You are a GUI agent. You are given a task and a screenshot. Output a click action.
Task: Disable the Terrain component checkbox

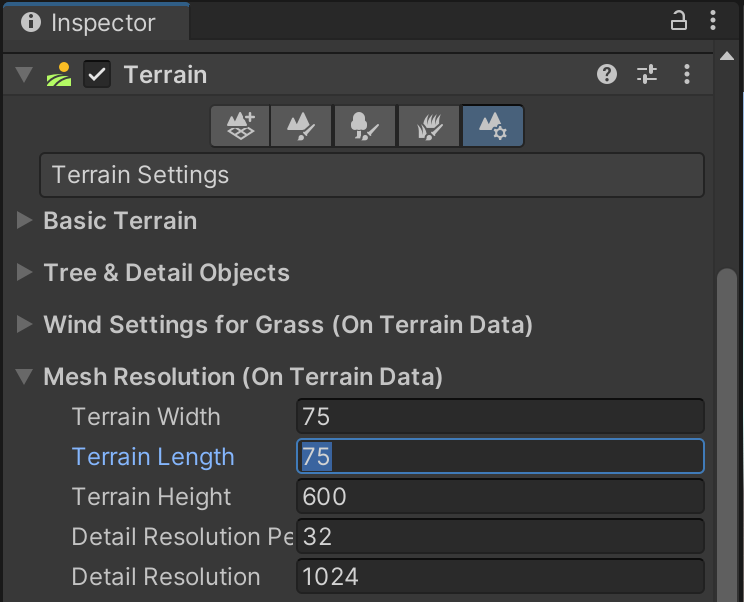(x=97, y=74)
